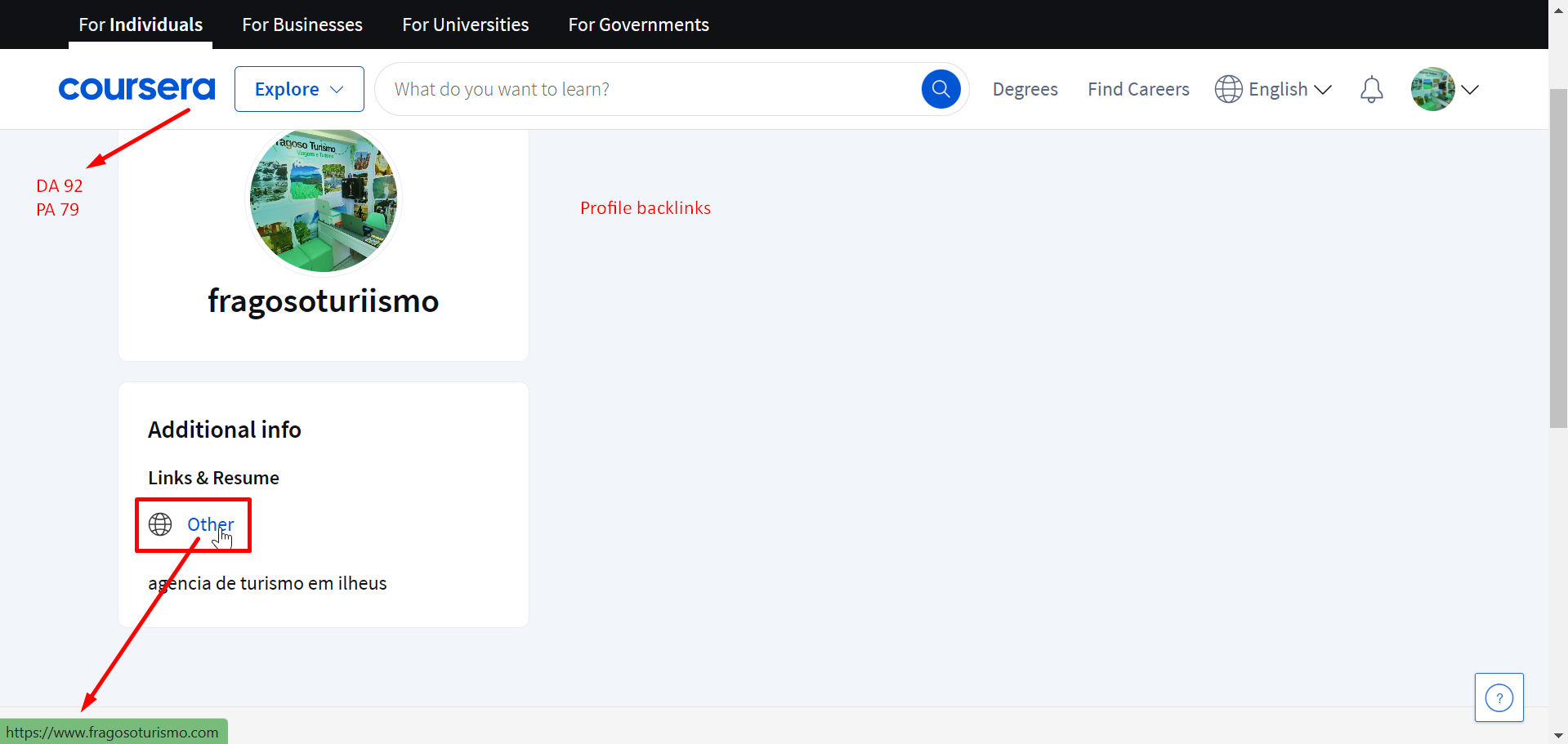Click the Additional info heading
The image size is (1568, 744).
(x=225, y=430)
